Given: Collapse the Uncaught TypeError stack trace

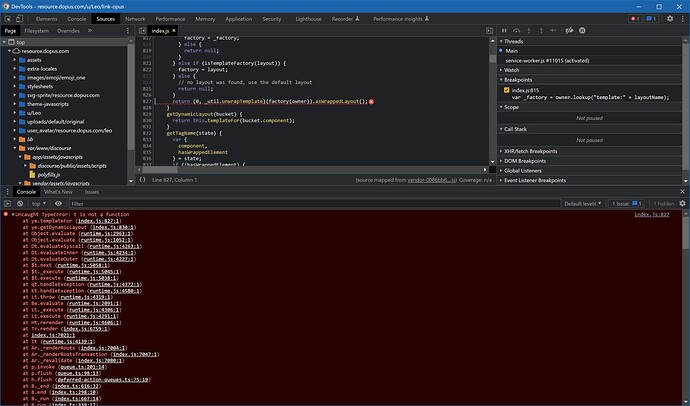Looking at the screenshot, I should [x=13, y=215].
